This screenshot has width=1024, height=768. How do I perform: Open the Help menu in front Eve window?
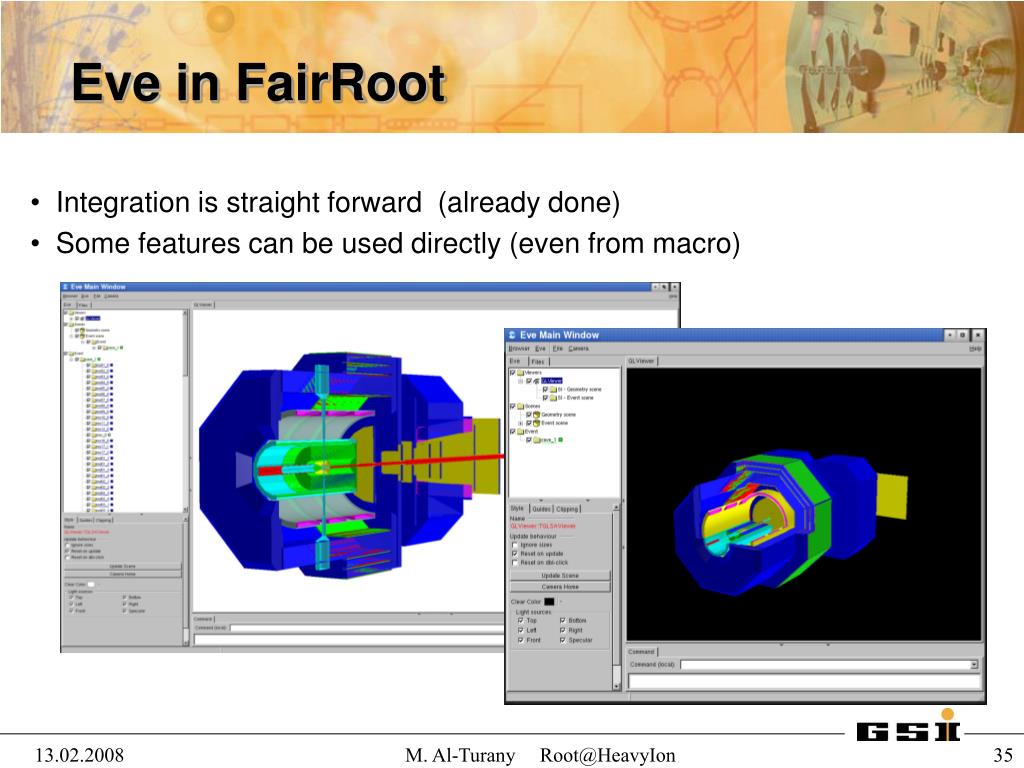tap(975, 349)
